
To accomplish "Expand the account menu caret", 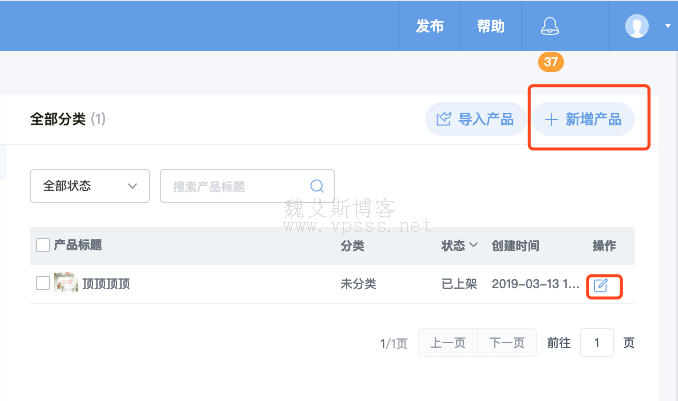I will click(x=667, y=26).
